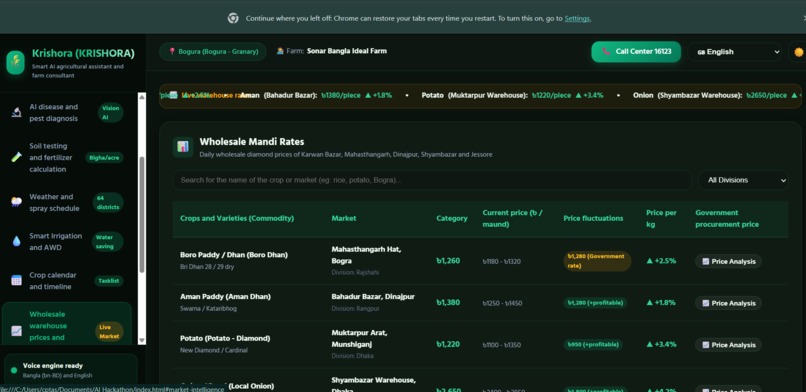806x392 pixels.
Task: Click Bahadur Bazar, Dinajpur market cell
Action: coord(373,297)
